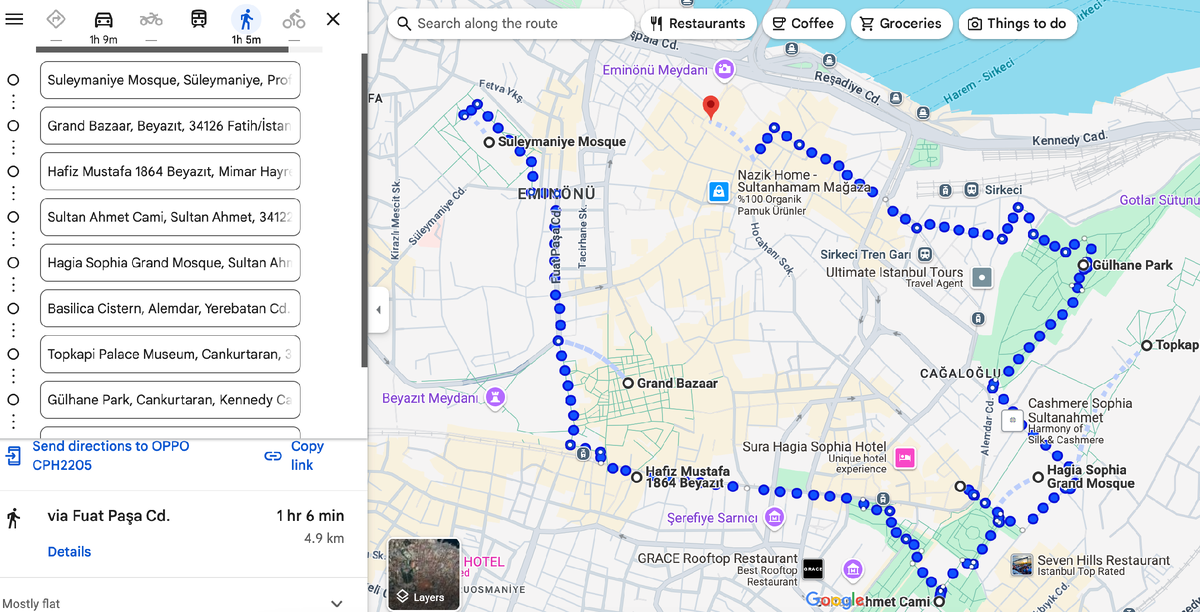Viewport: 1200px width, 612px height.
Task: Click waypoint circle beside Hafiz Mustafa field
Action: (13, 172)
